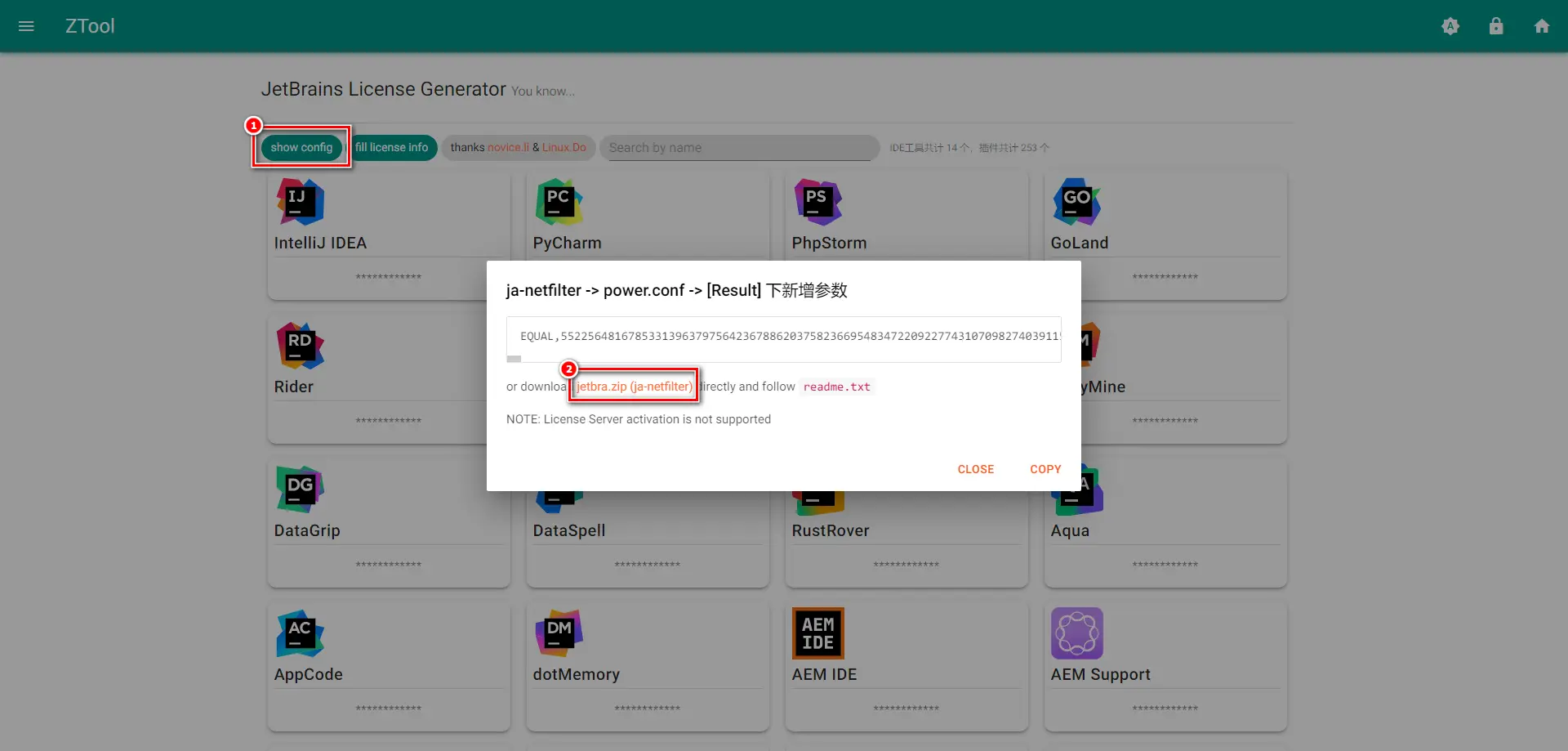Viewport: 1568px width, 751px height.
Task: Click the show config button
Action: click(x=301, y=147)
